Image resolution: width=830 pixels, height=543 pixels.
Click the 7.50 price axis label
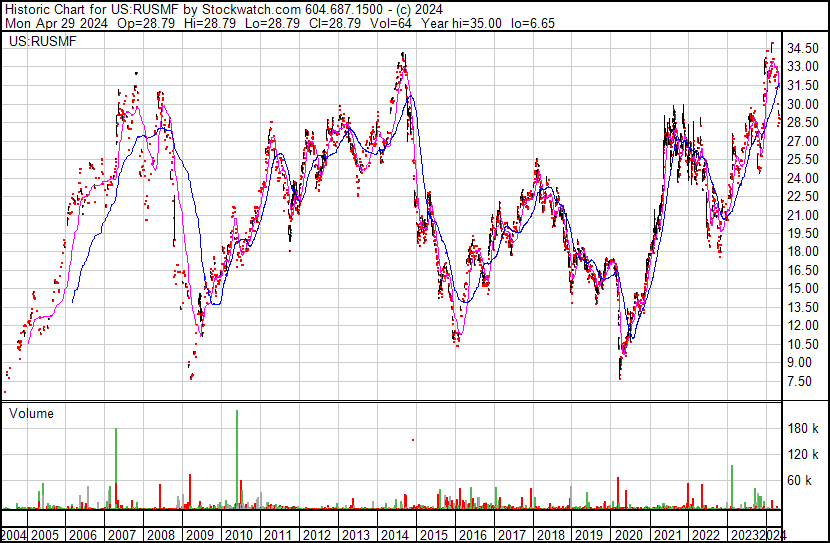800,381
